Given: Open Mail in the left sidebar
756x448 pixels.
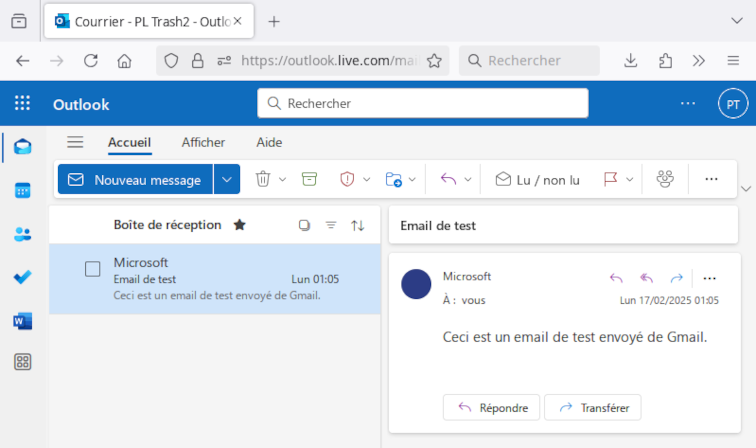Looking at the screenshot, I should pos(22,147).
